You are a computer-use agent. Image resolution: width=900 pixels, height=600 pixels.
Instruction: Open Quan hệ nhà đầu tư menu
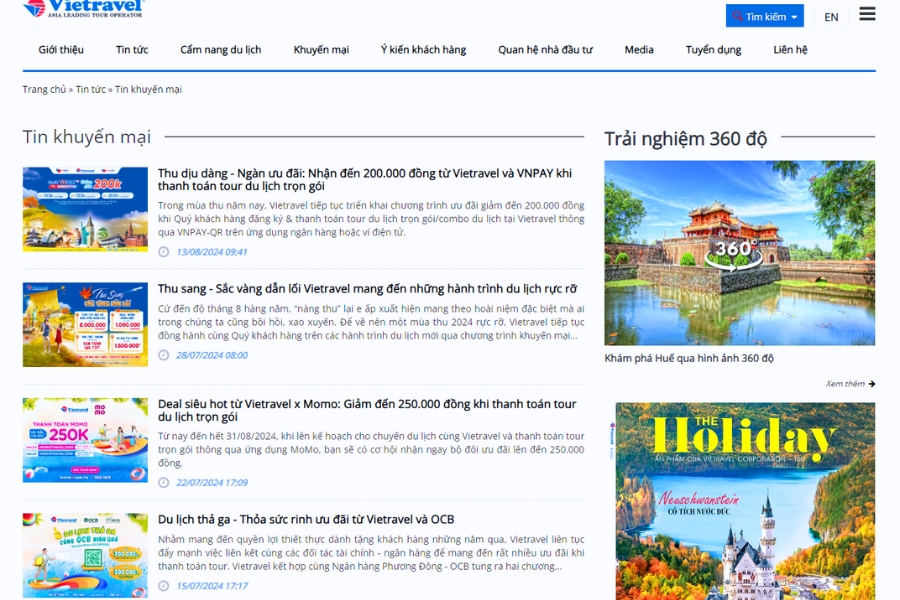[x=545, y=50]
